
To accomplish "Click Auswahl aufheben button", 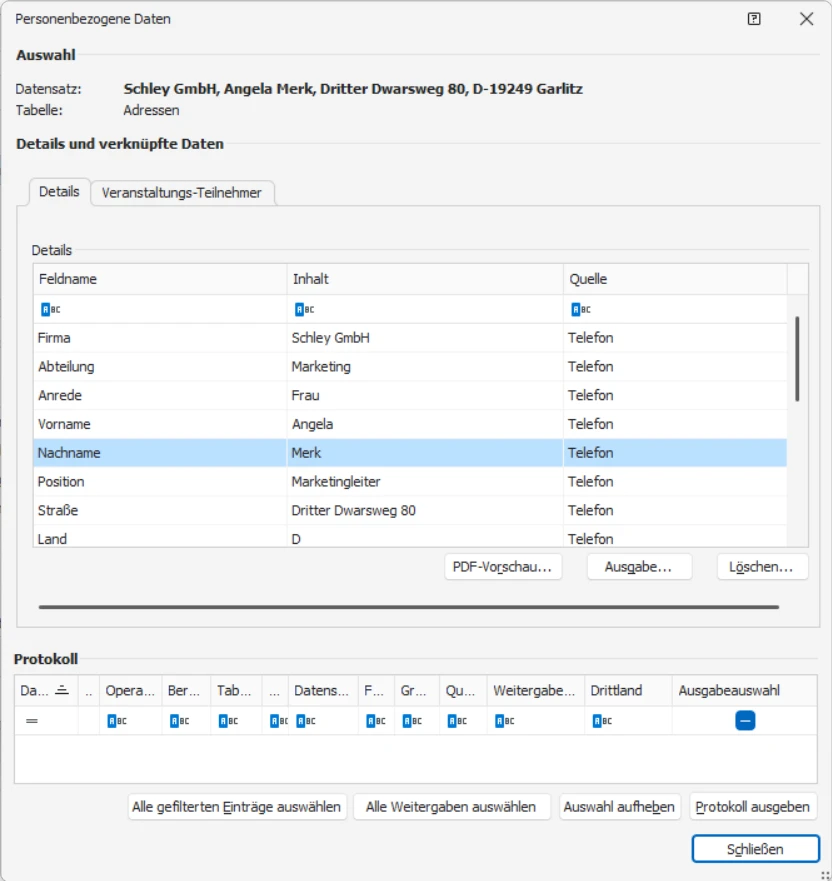I will pos(619,807).
